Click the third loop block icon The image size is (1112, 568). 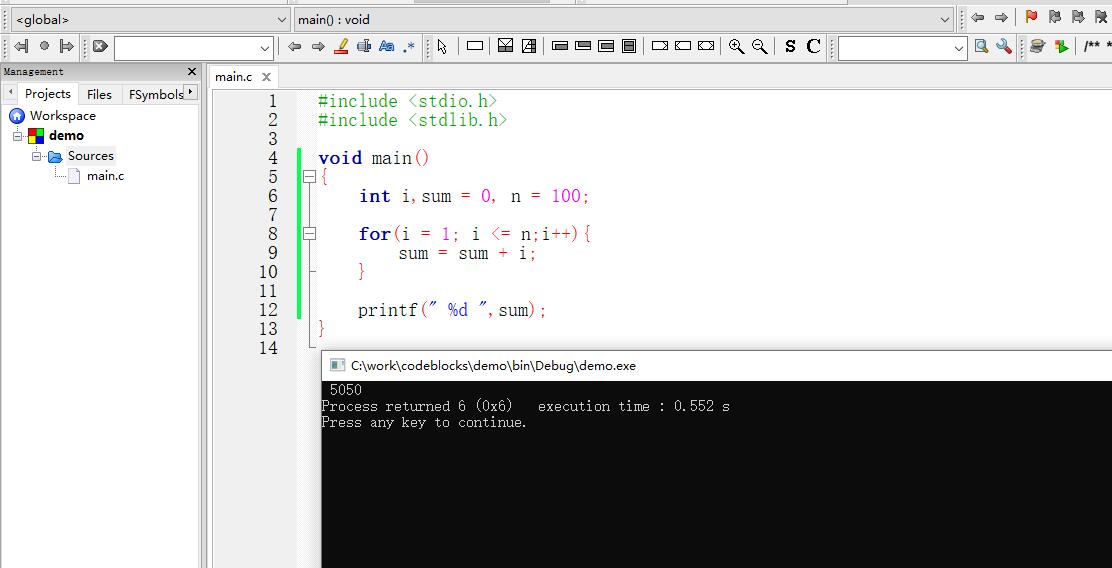606,47
